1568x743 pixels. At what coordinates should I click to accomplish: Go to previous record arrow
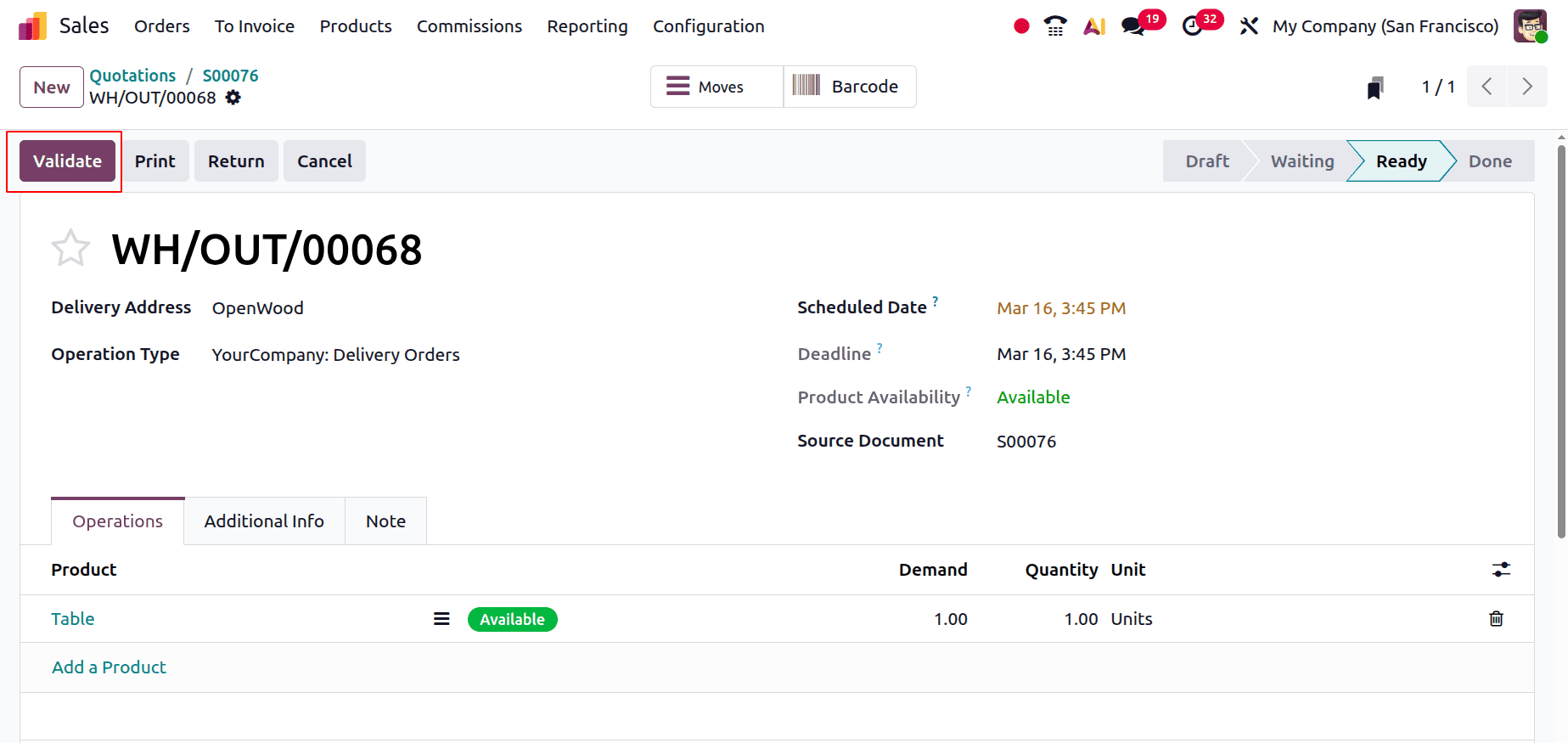pyautogui.click(x=1487, y=87)
